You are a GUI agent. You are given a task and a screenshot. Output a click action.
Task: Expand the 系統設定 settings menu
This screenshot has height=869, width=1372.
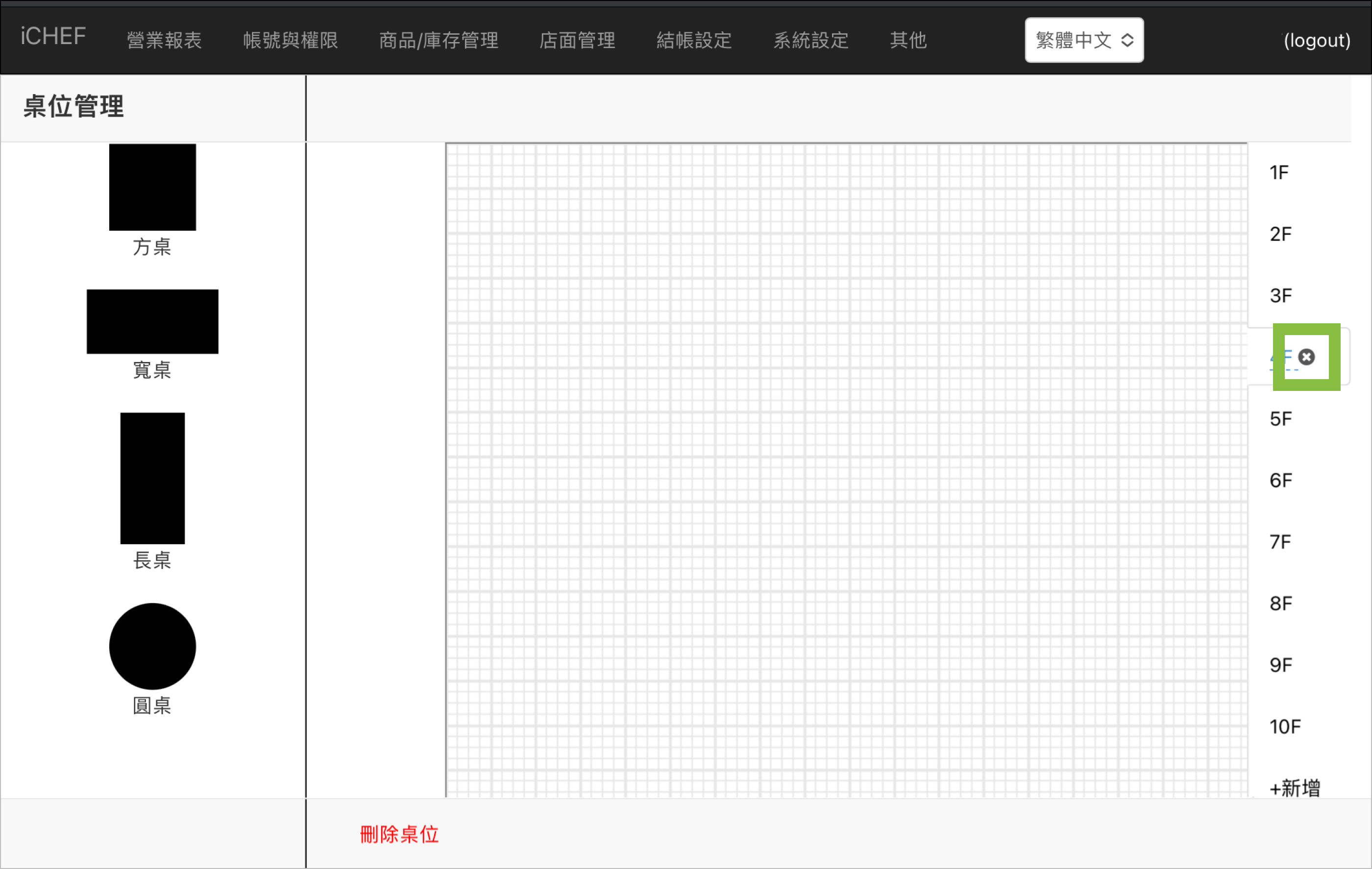coord(811,41)
